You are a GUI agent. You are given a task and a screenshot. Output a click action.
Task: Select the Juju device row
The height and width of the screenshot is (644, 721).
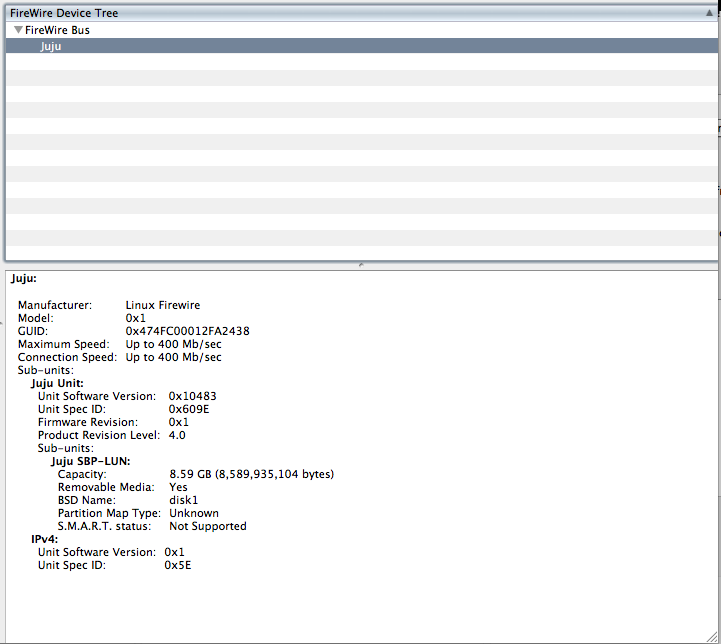[361, 46]
